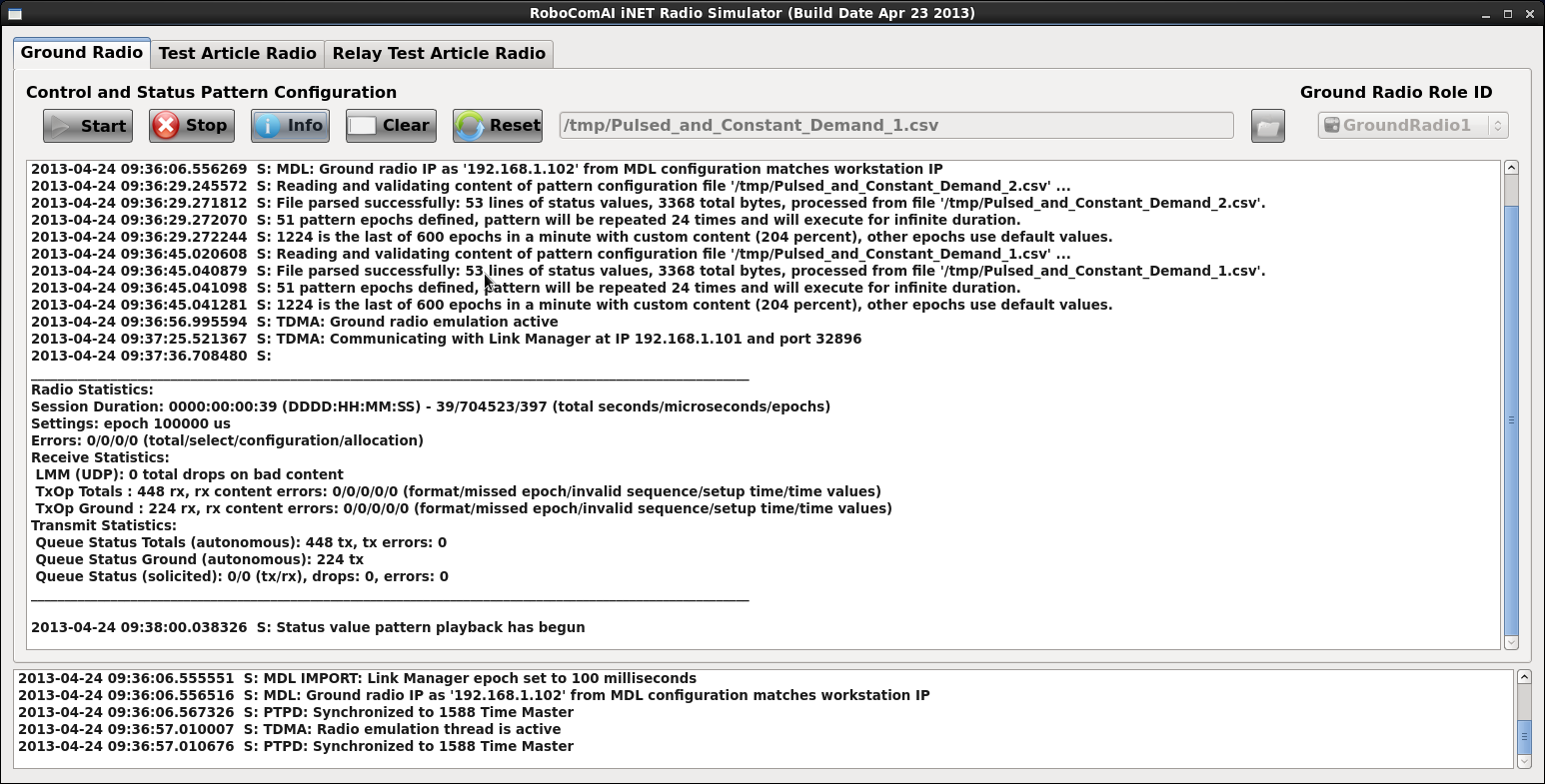1545x784 pixels.
Task: Click the 'Transmit Statistics:' heading
Action: pyautogui.click(x=104, y=525)
